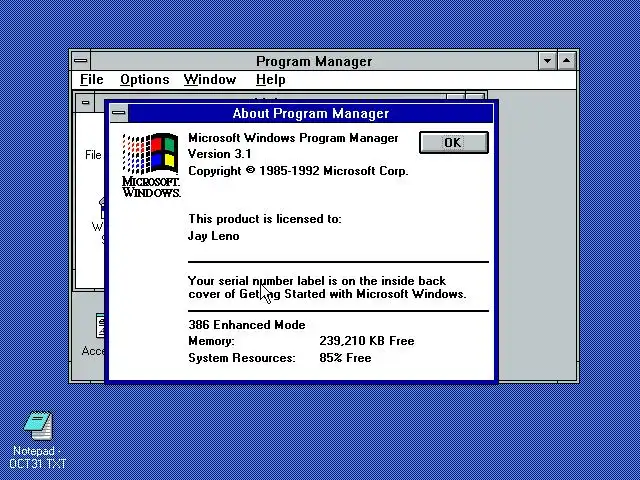This screenshot has height=480, width=640.
Task: Click the Microsoft Windows logo in dialog
Action: click(151, 165)
